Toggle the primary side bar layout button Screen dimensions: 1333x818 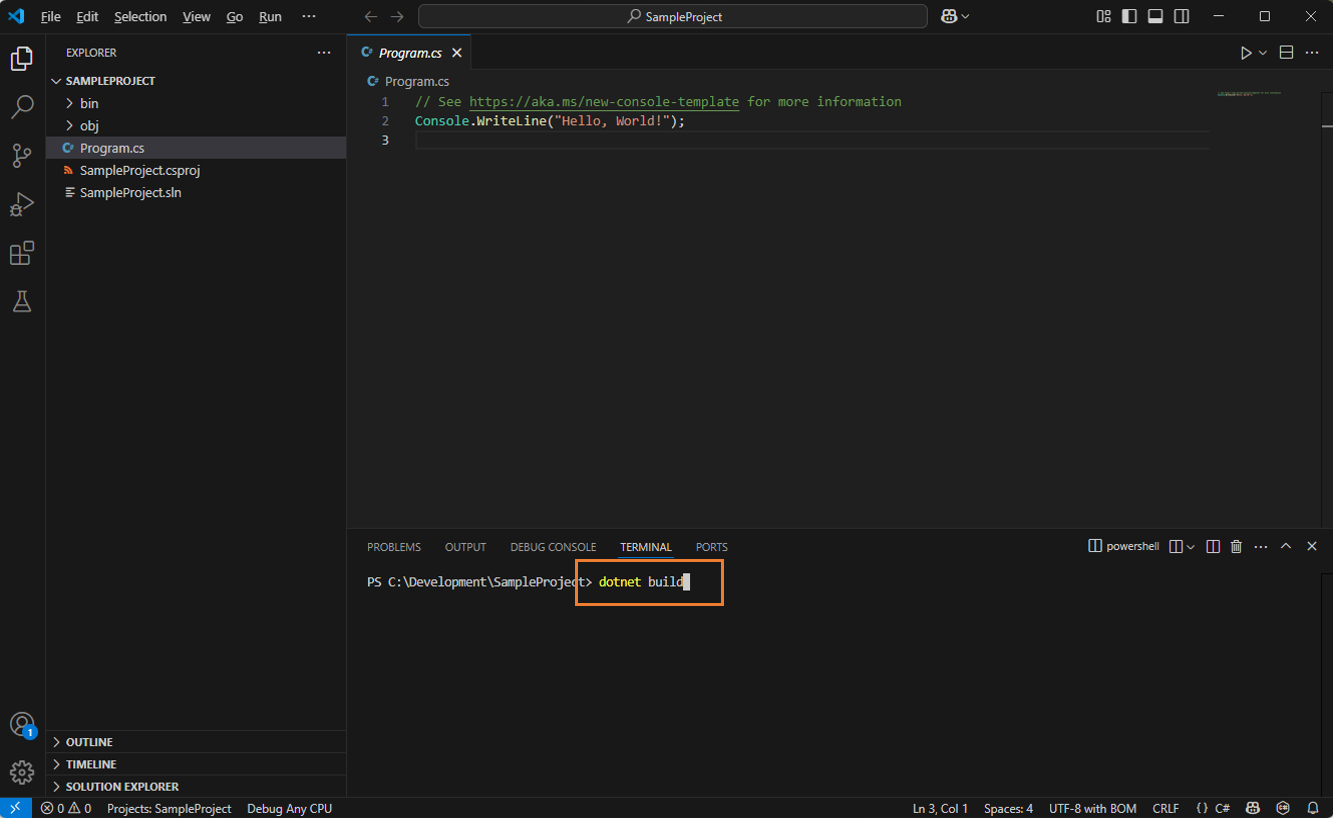pyautogui.click(x=1129, y=17)
